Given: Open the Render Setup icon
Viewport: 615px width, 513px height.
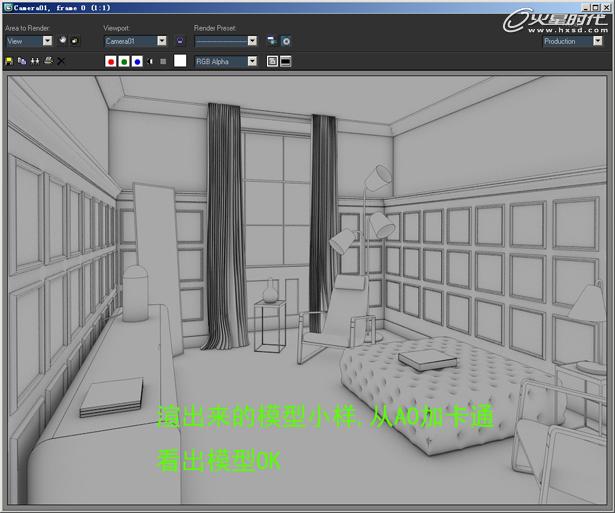Looking at the screenshot, I should pos(271,41).
